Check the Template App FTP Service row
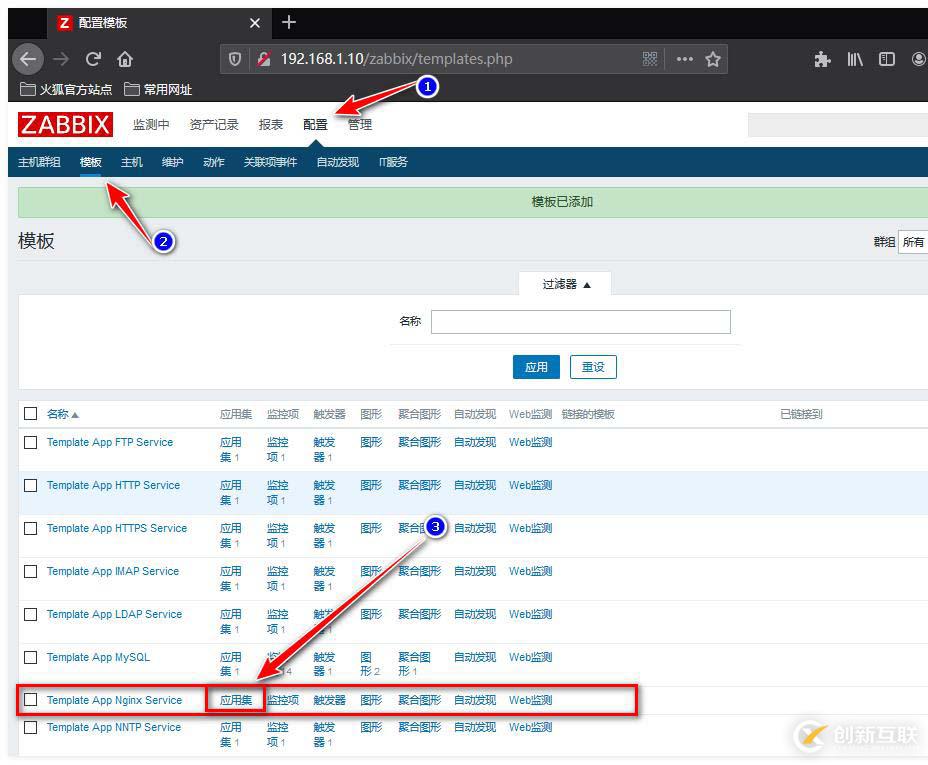This screenshot has width=928, height=765. tap(30, 442)
